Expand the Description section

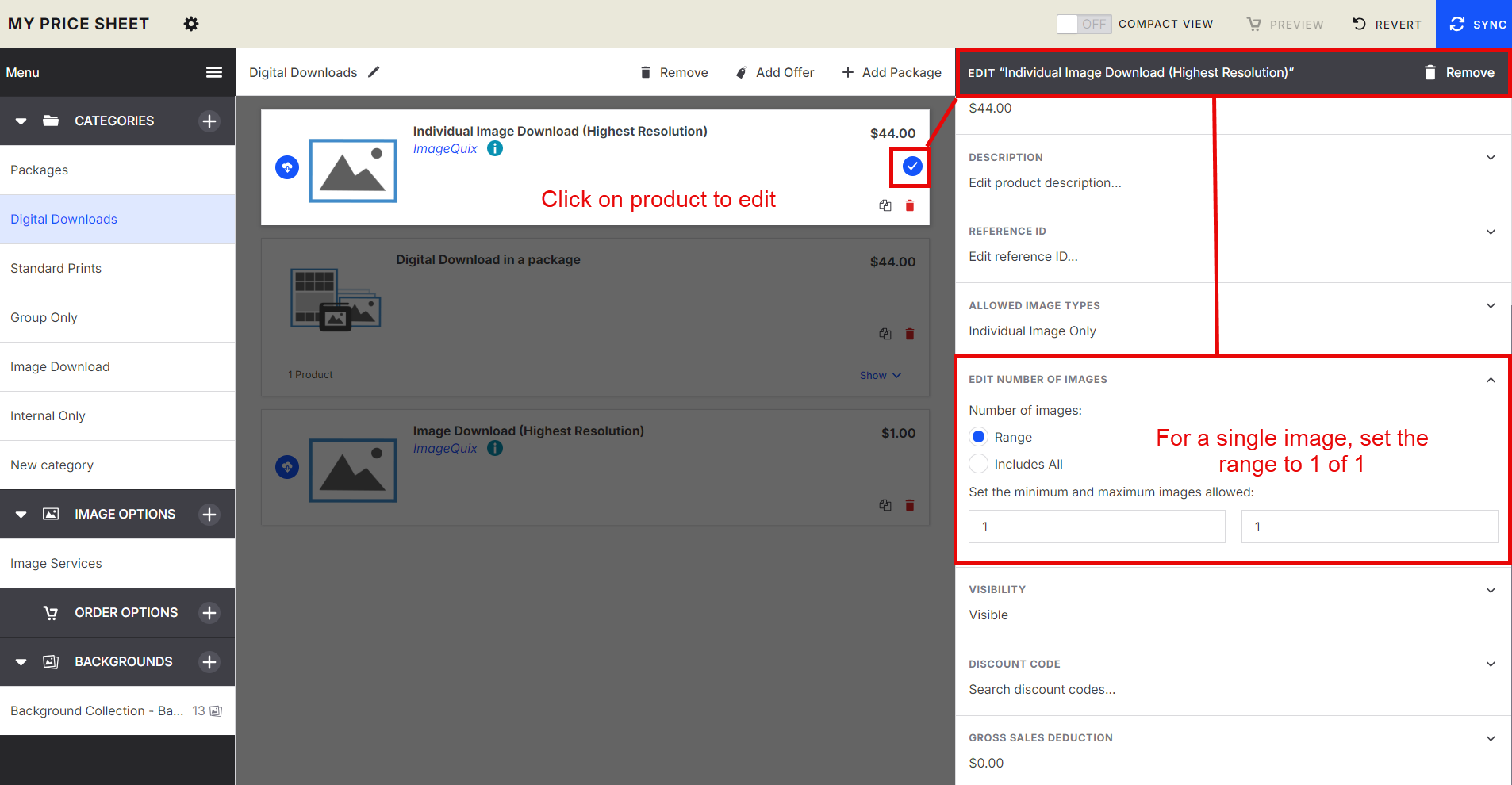click(x=1491, y=157)
